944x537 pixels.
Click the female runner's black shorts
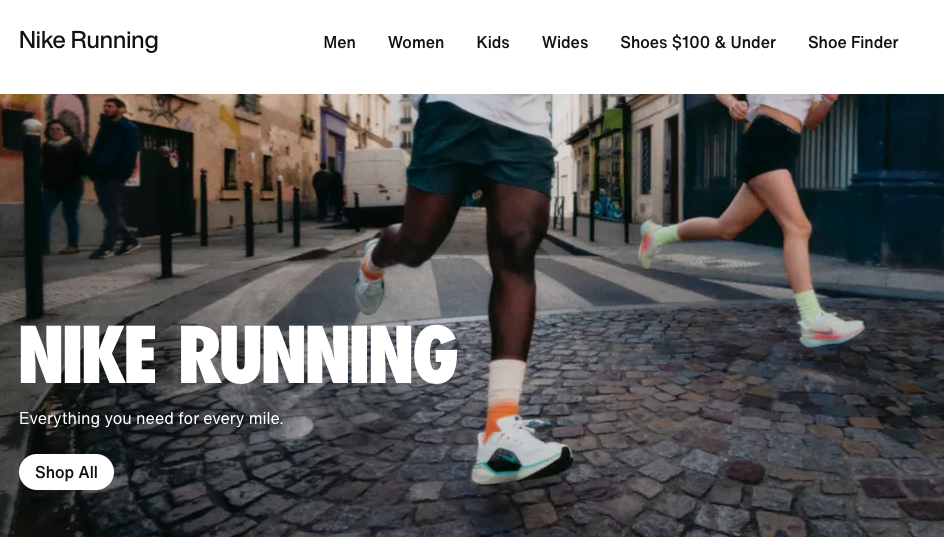[768, 147]
